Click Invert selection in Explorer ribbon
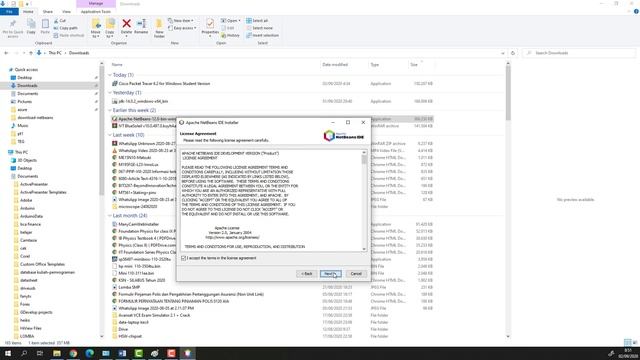 pos(262,36)
